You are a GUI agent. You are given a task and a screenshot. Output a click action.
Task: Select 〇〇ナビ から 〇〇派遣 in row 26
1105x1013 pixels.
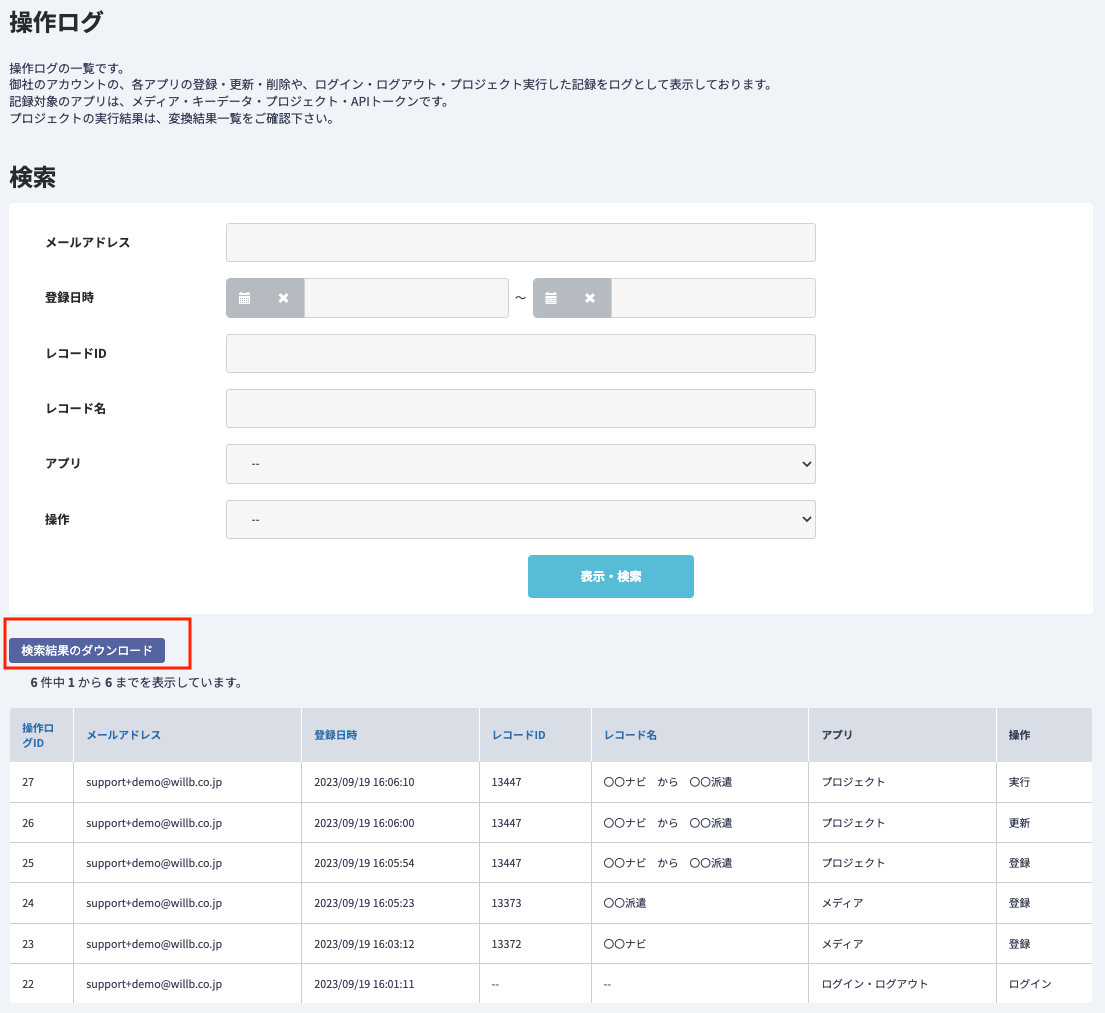[668, 823]
